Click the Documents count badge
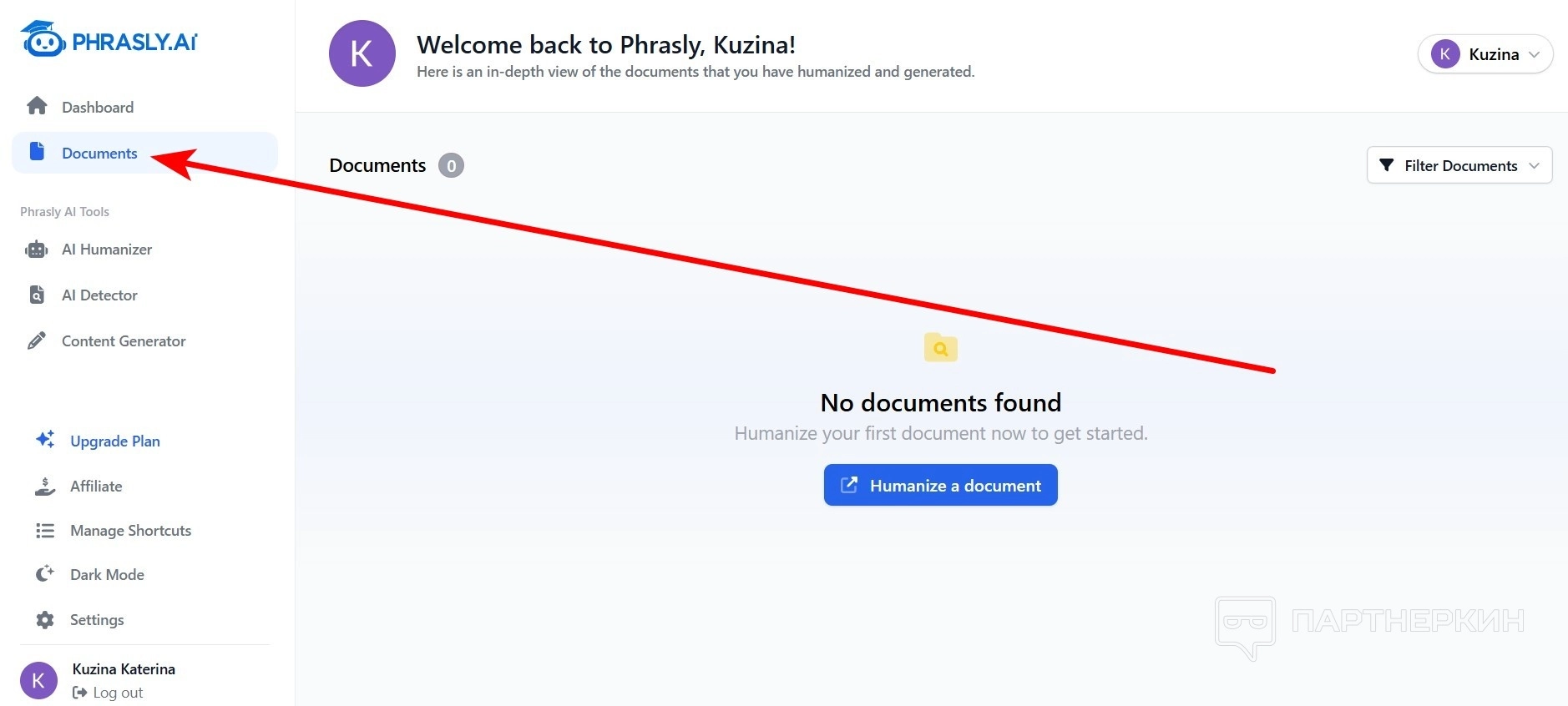Viewport: 1568px width, 706px height. point(451,165)
